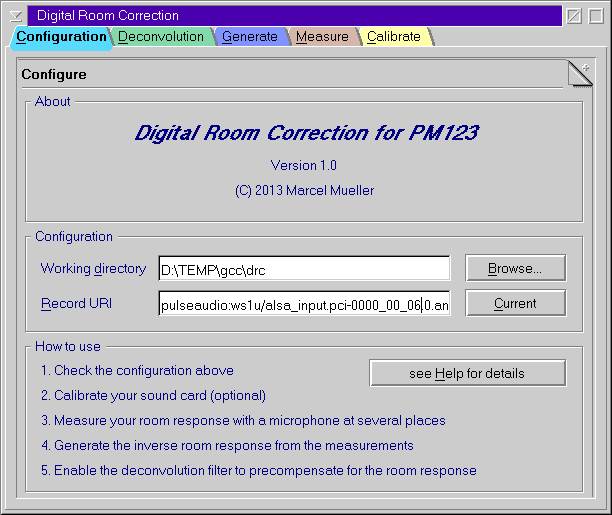The width and height of the screenshot is (612, 515).
Task: Click the Current button for Record URI
Action: [515, 303]
